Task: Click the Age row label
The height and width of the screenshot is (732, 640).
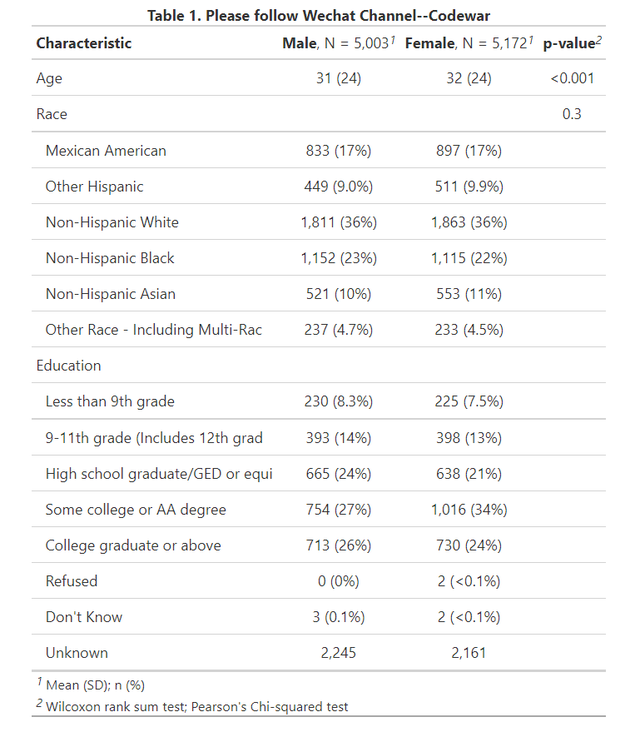Action: click(x=49, y=78)
